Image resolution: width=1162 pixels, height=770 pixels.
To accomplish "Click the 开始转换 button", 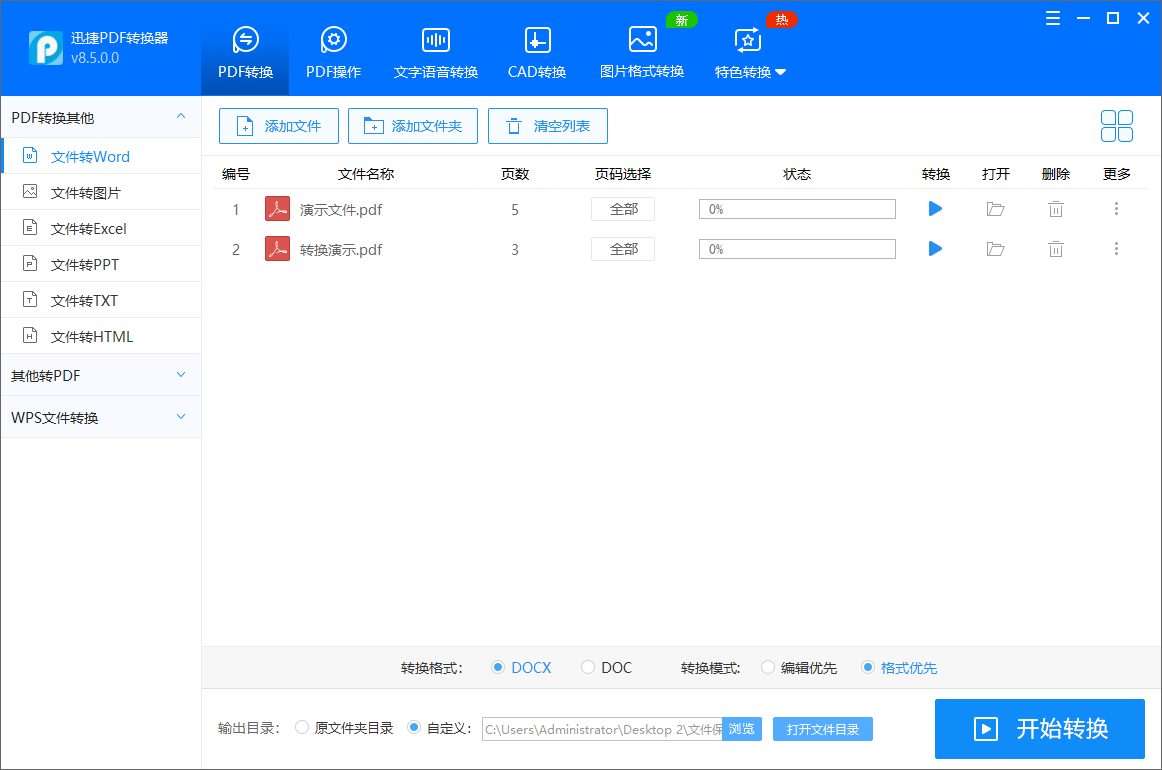I will tap(1040, 728).
